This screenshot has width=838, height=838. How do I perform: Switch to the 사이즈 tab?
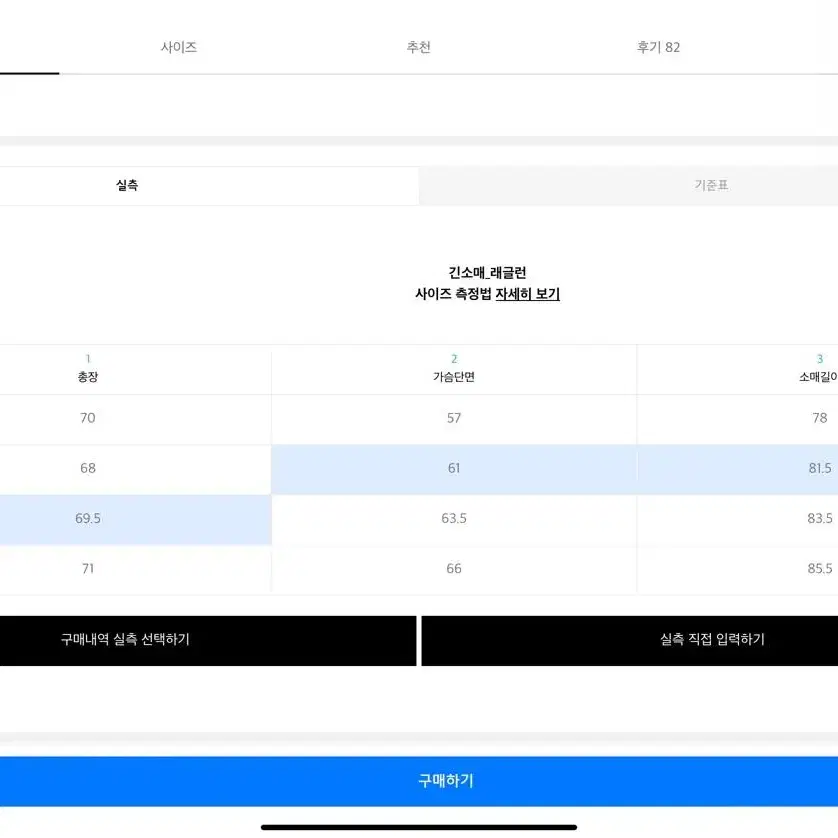pos(179,48)
